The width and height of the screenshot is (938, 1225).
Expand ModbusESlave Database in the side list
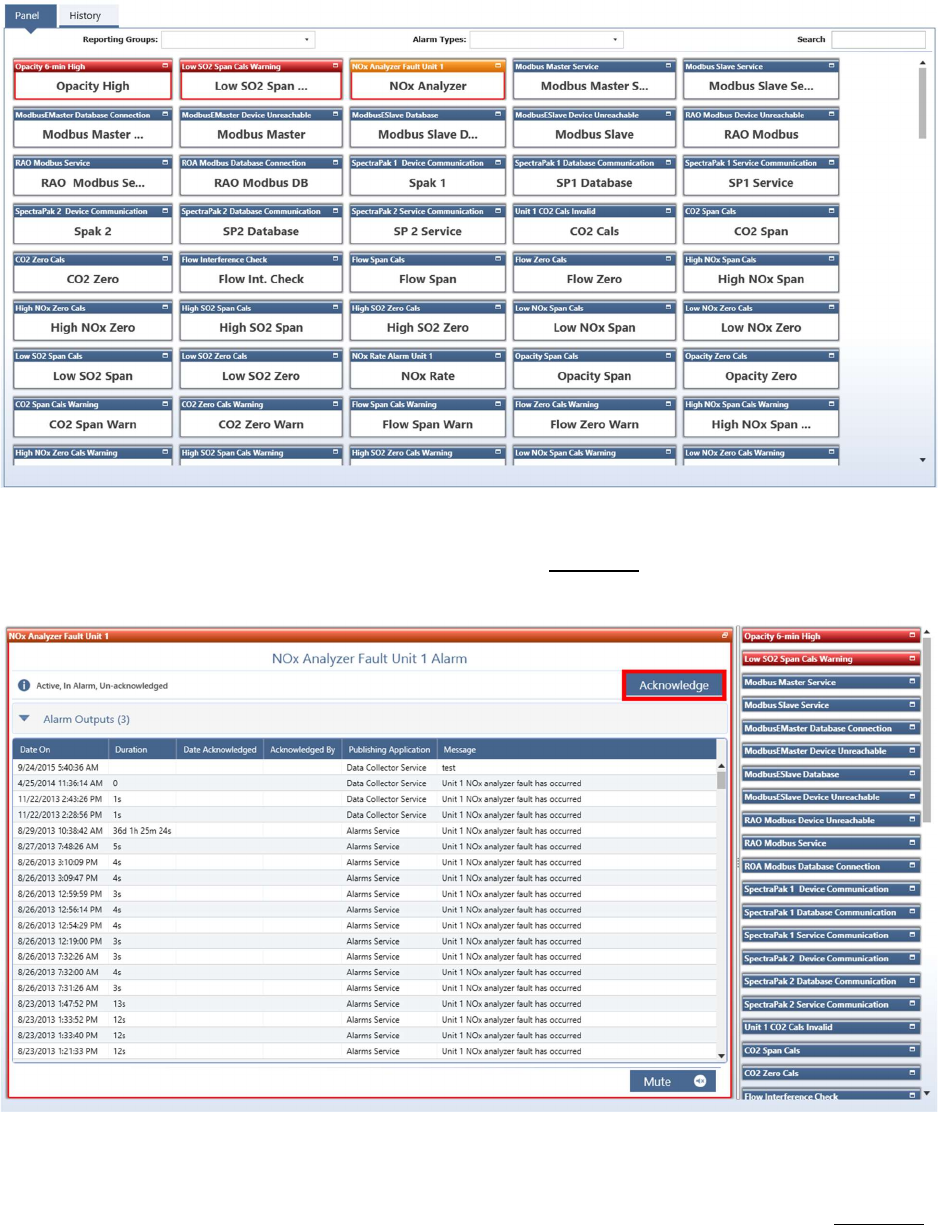pyautogui.click(x=911, y=774)
